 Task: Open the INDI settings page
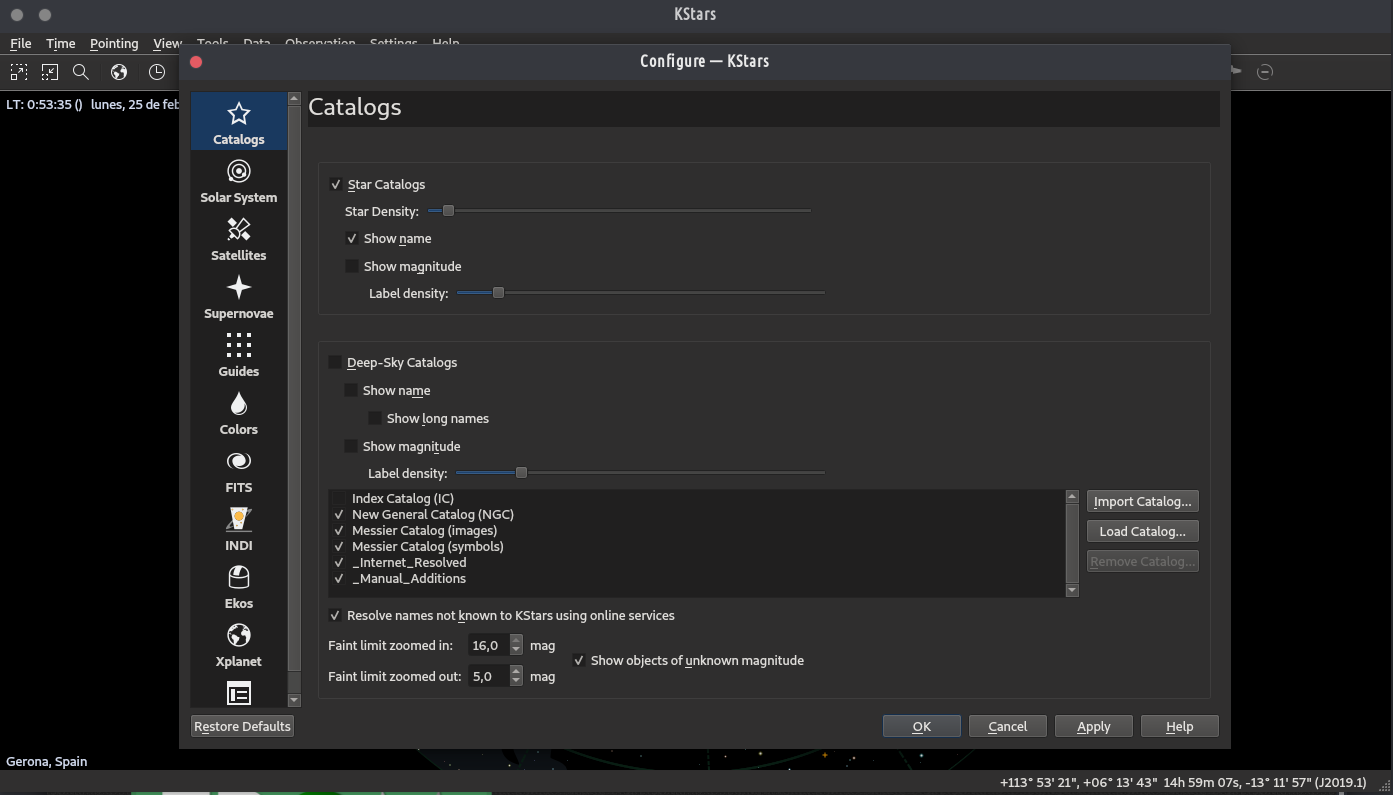click(x=238, y=528)
